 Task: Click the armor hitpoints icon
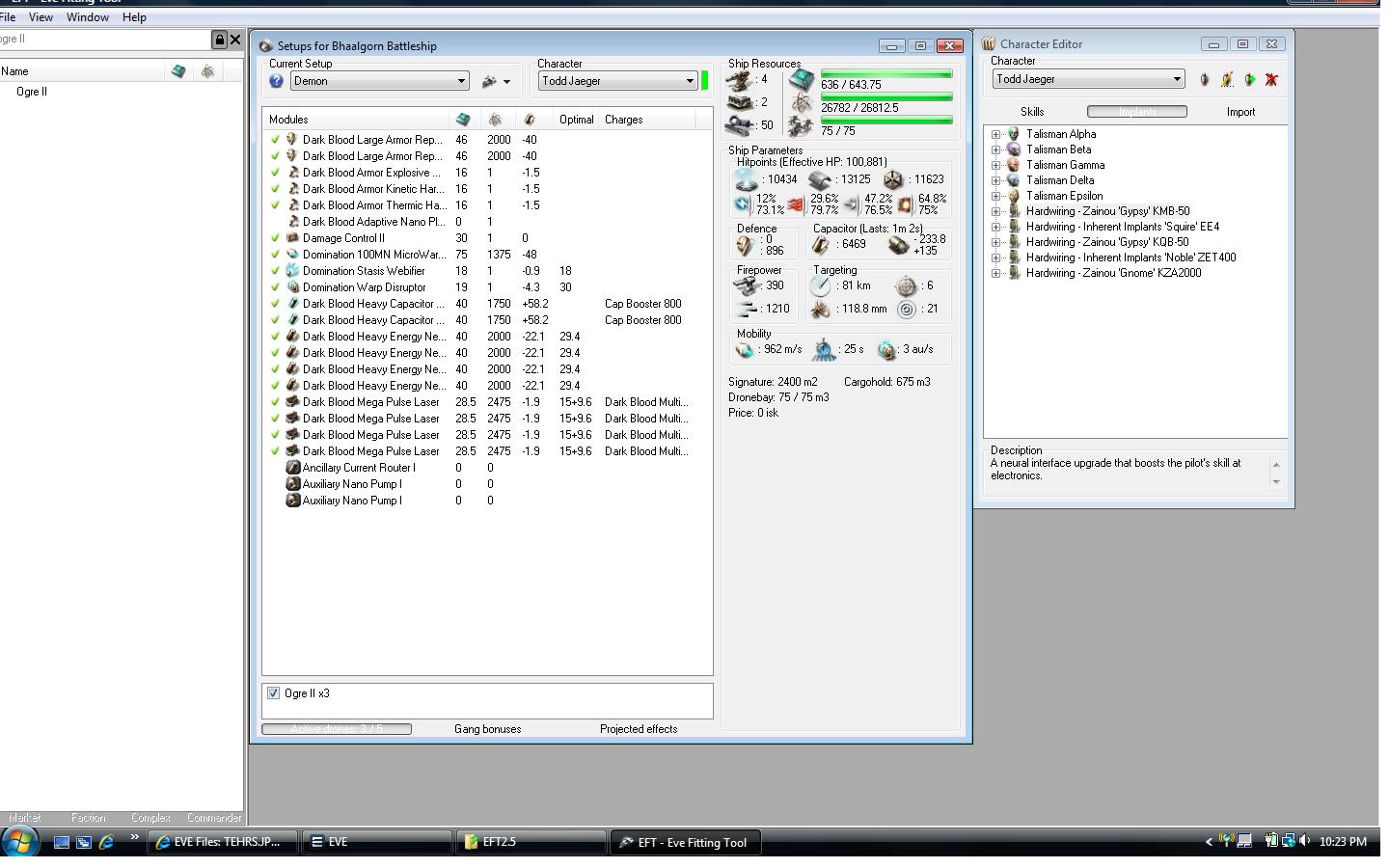[820, 179]
